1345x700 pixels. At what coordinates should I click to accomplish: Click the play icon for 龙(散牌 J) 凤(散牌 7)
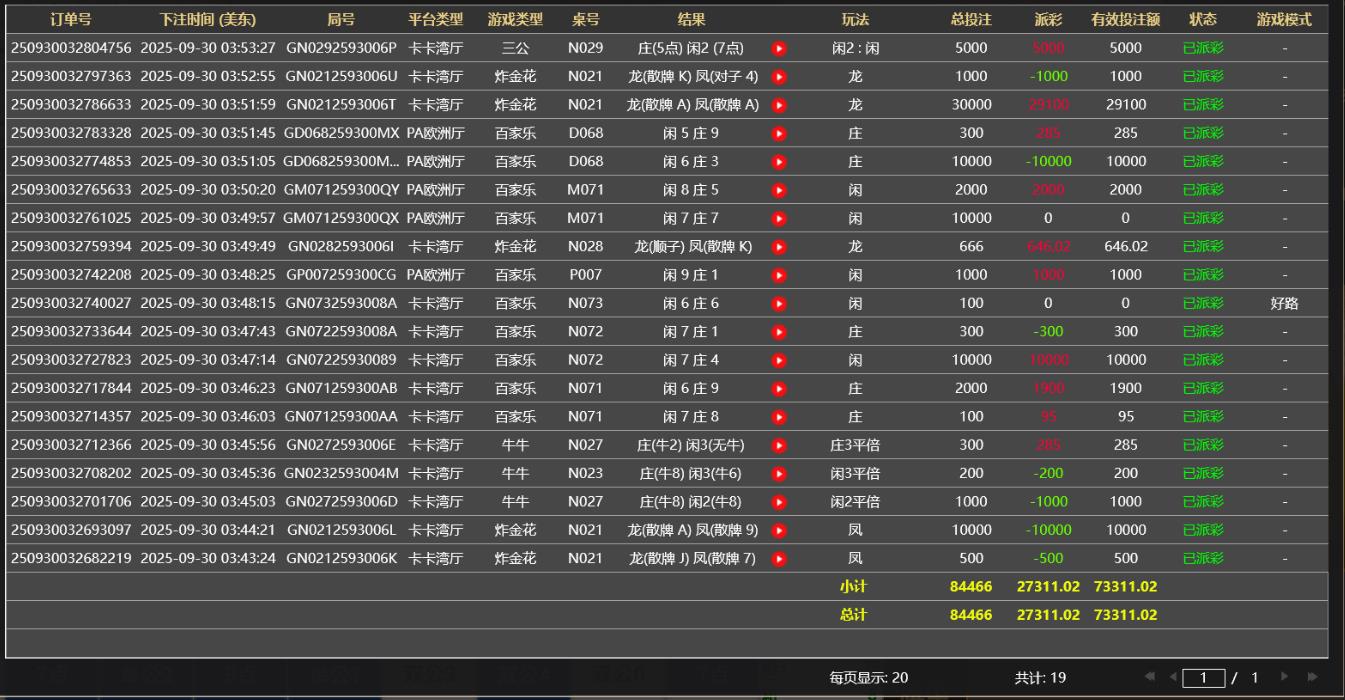pyautogui.click(x=779, y=559)
